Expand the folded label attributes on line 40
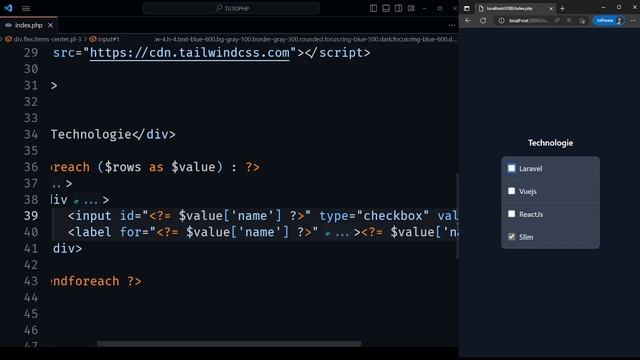 (337, 233)
